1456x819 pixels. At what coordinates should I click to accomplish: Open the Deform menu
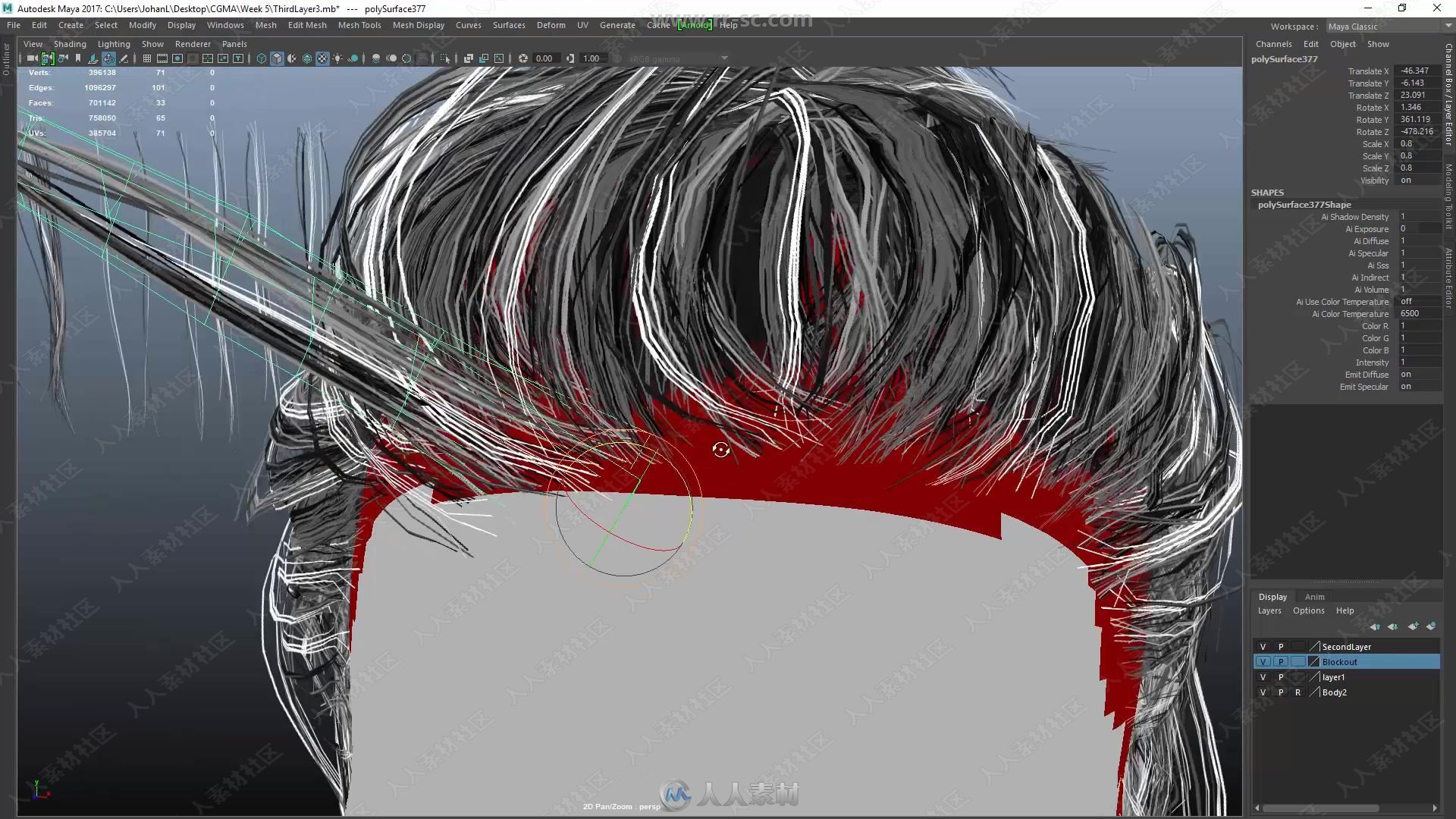[x=551, y=25]
